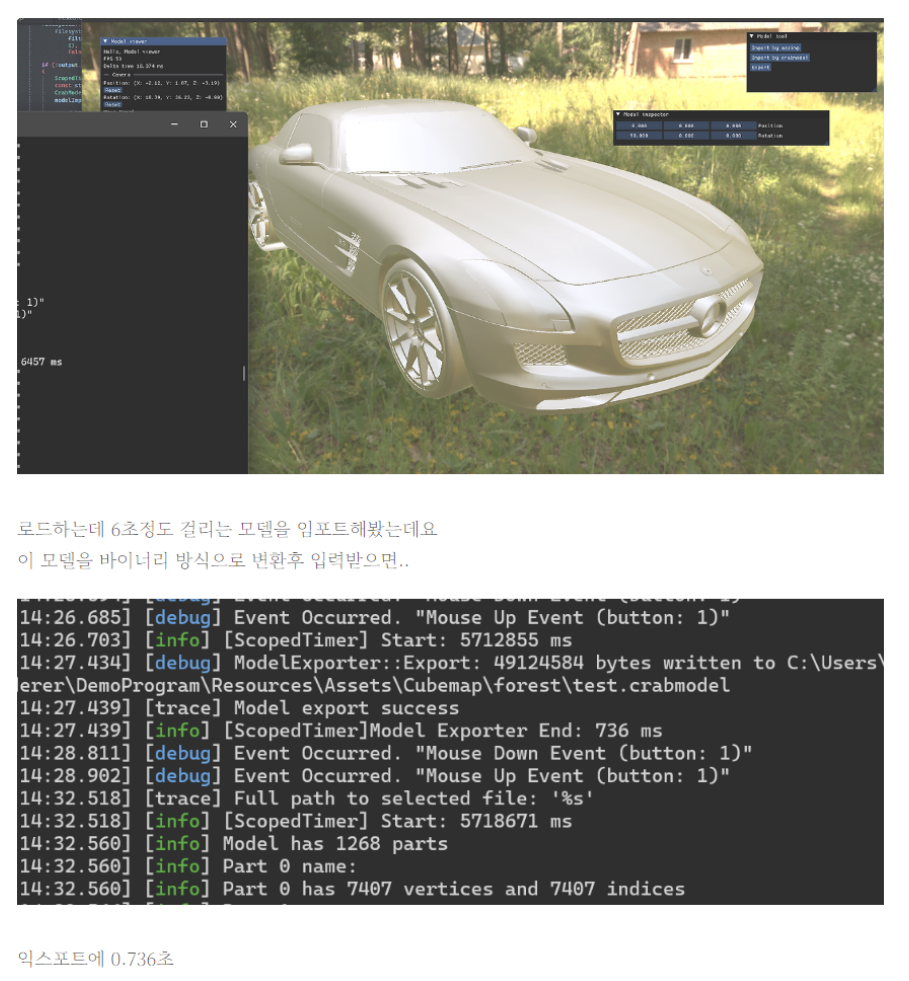Click the log line 'Full path to selected file'
Screen dimensions: 909x981
385,799
